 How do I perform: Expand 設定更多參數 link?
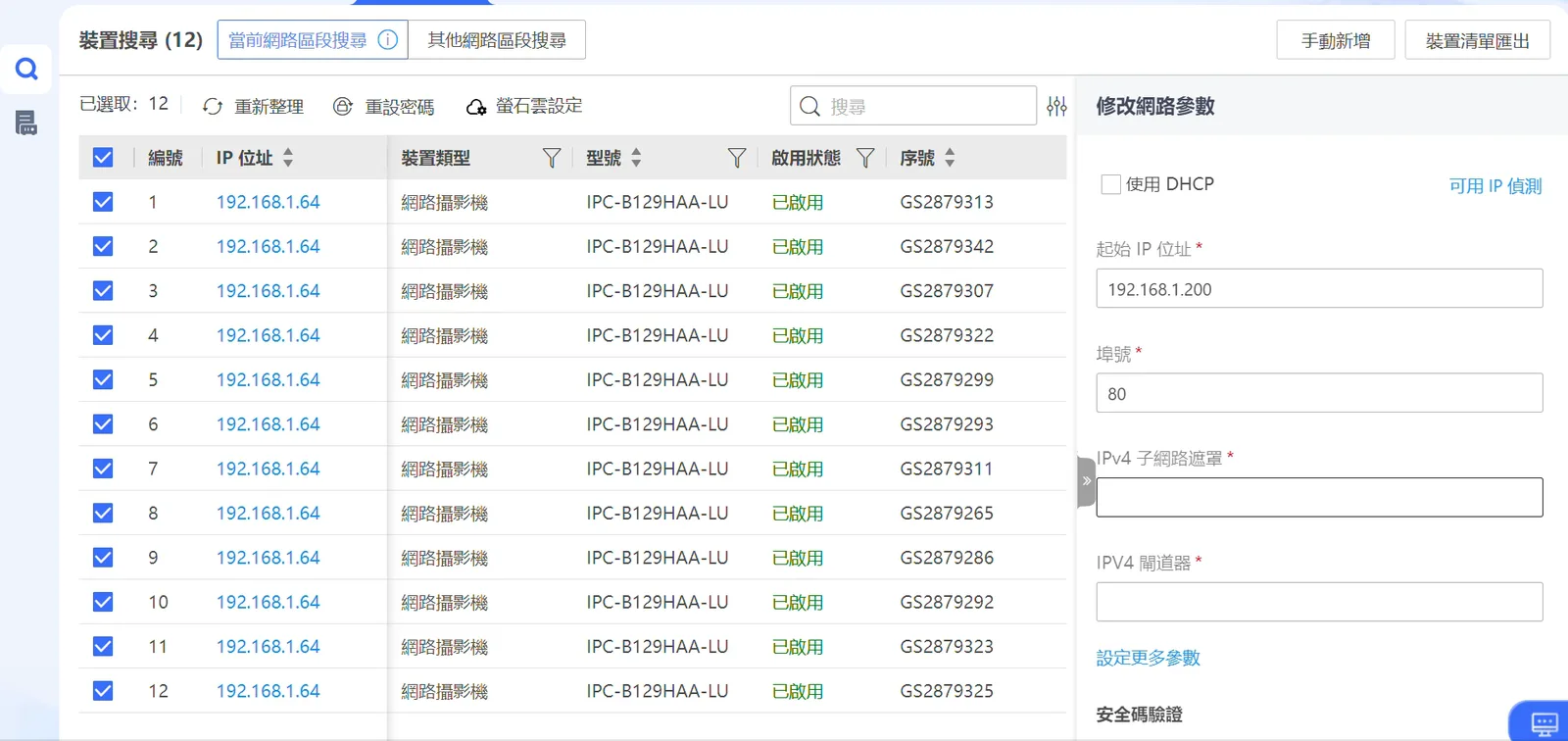coord(1148,658)
